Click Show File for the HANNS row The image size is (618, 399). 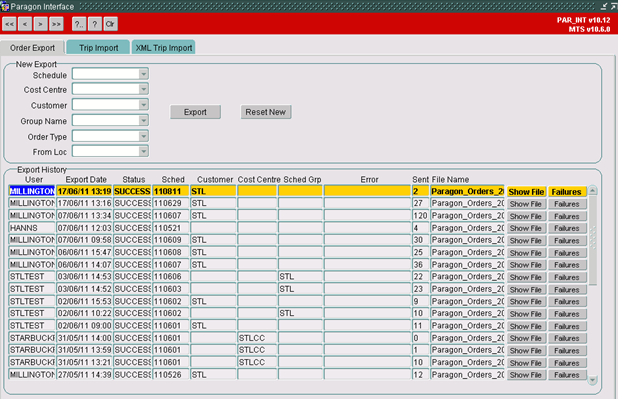(x=526, y=228)
